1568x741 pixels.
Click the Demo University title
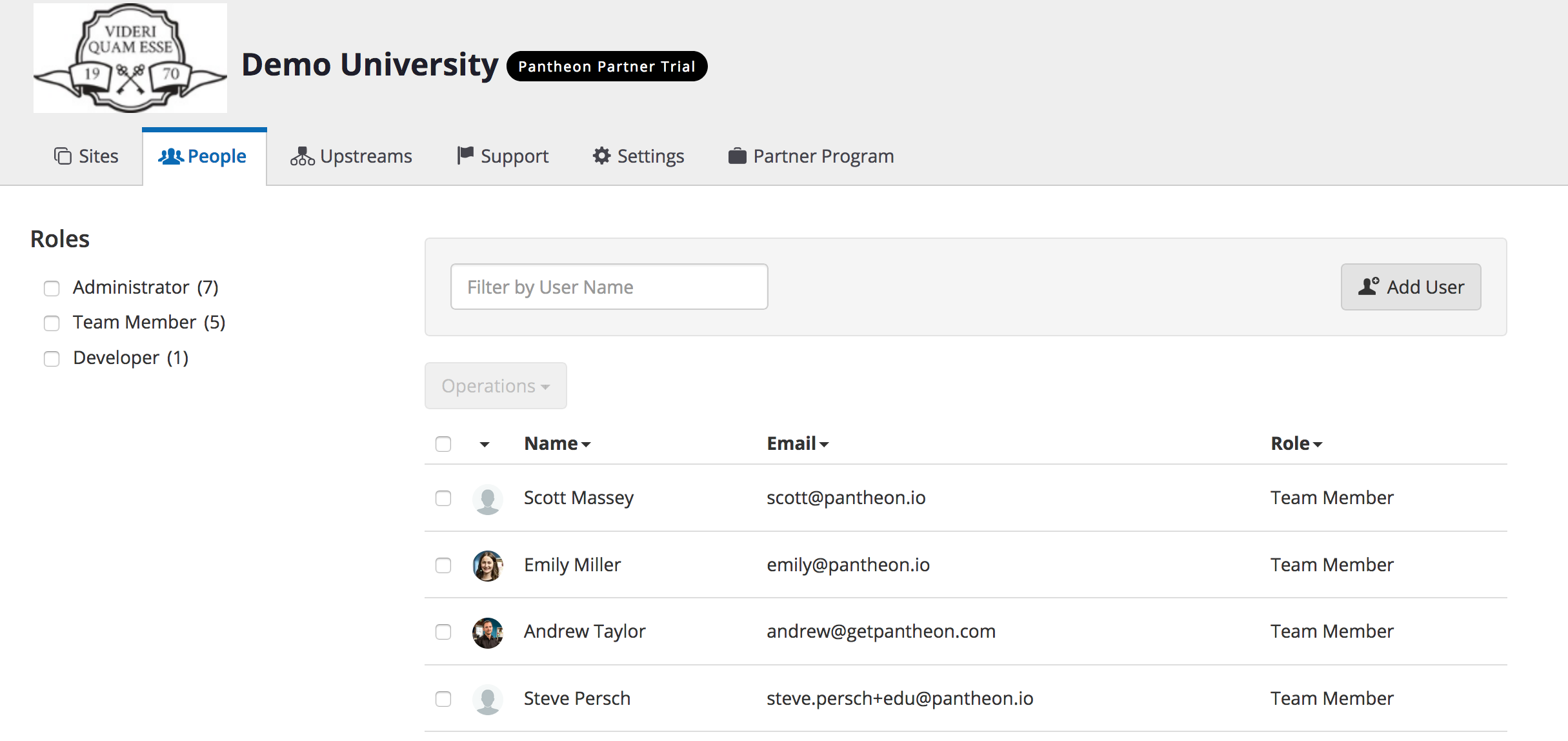click(370, 65)
